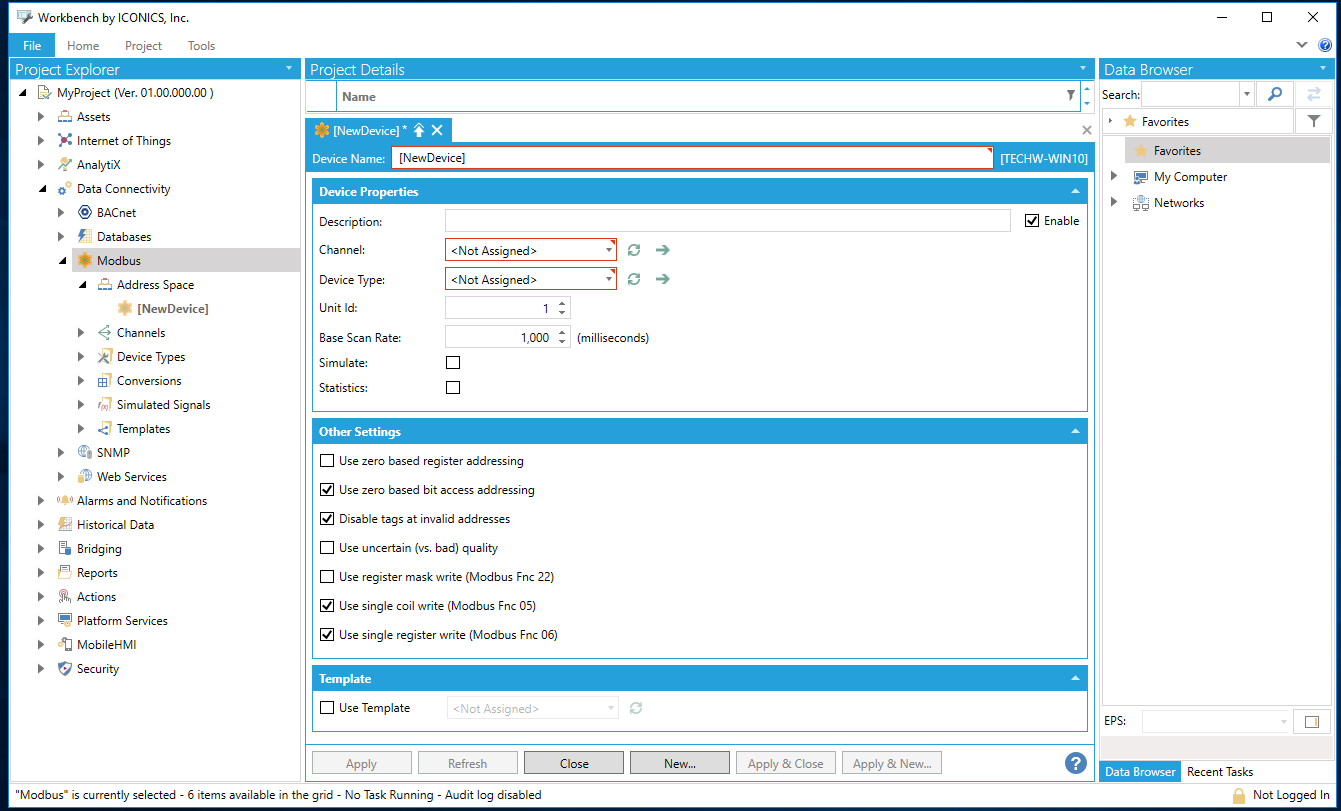Increase the Unit Id spinner value
Image resolution: width=1341 pixels, height=811 pixels.
[562, 304]
